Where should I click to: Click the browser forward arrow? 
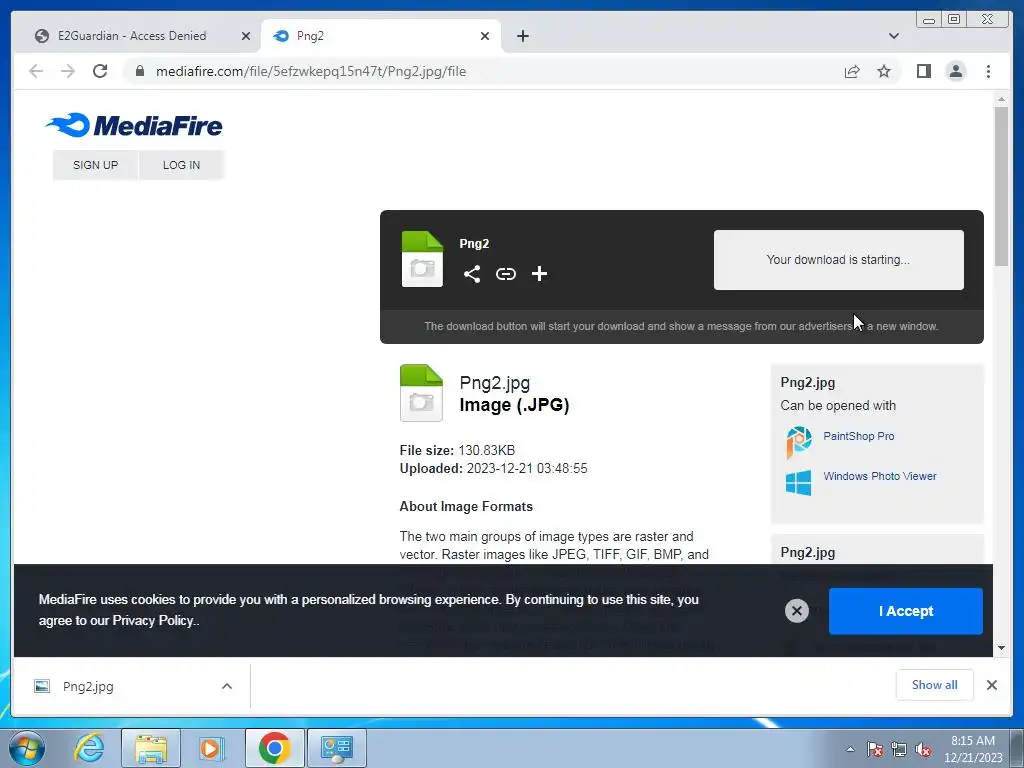[x=68, y=71]
